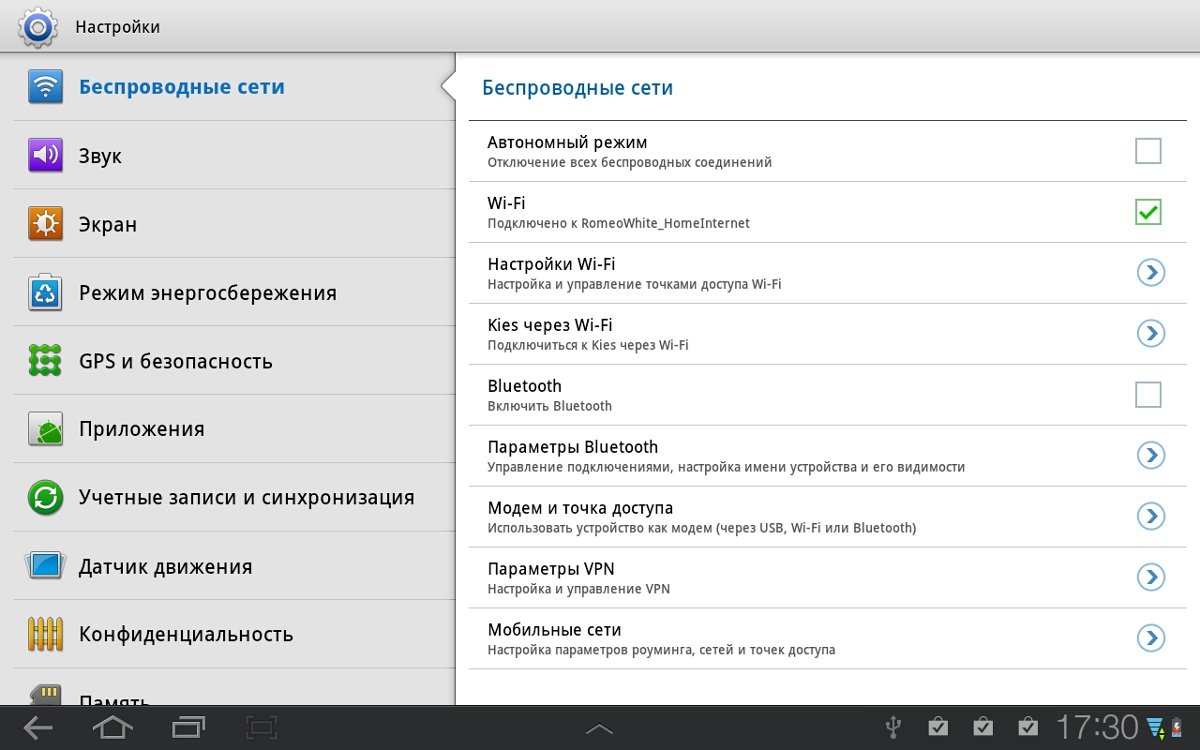Open the Параметры VPN arrow chevron

point(1151,577)
